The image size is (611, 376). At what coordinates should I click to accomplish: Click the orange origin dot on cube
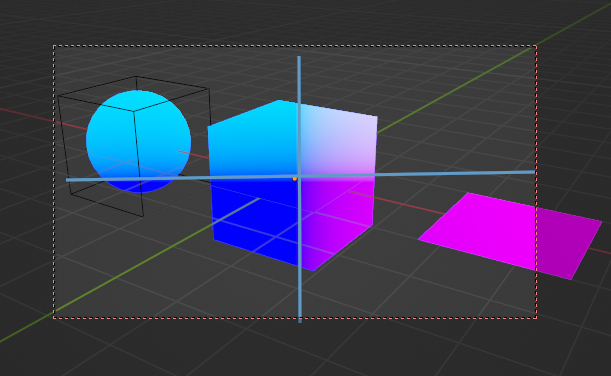click(x=295, y=179)
